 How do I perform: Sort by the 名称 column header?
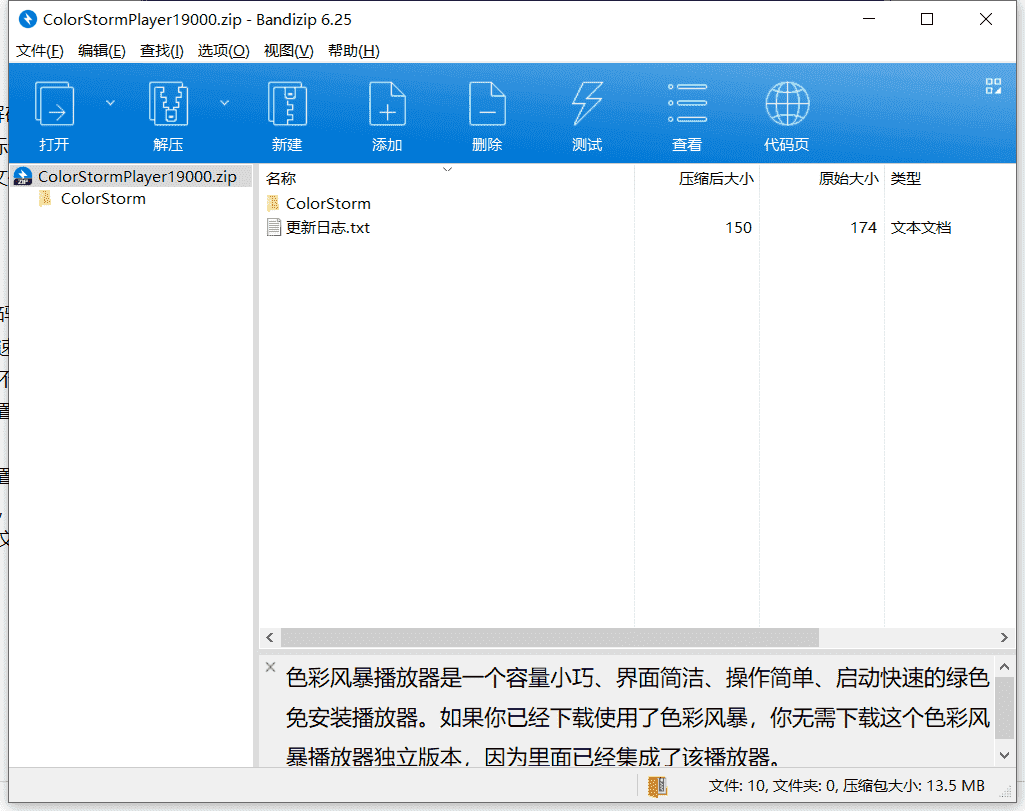click(x=281, y=178)
